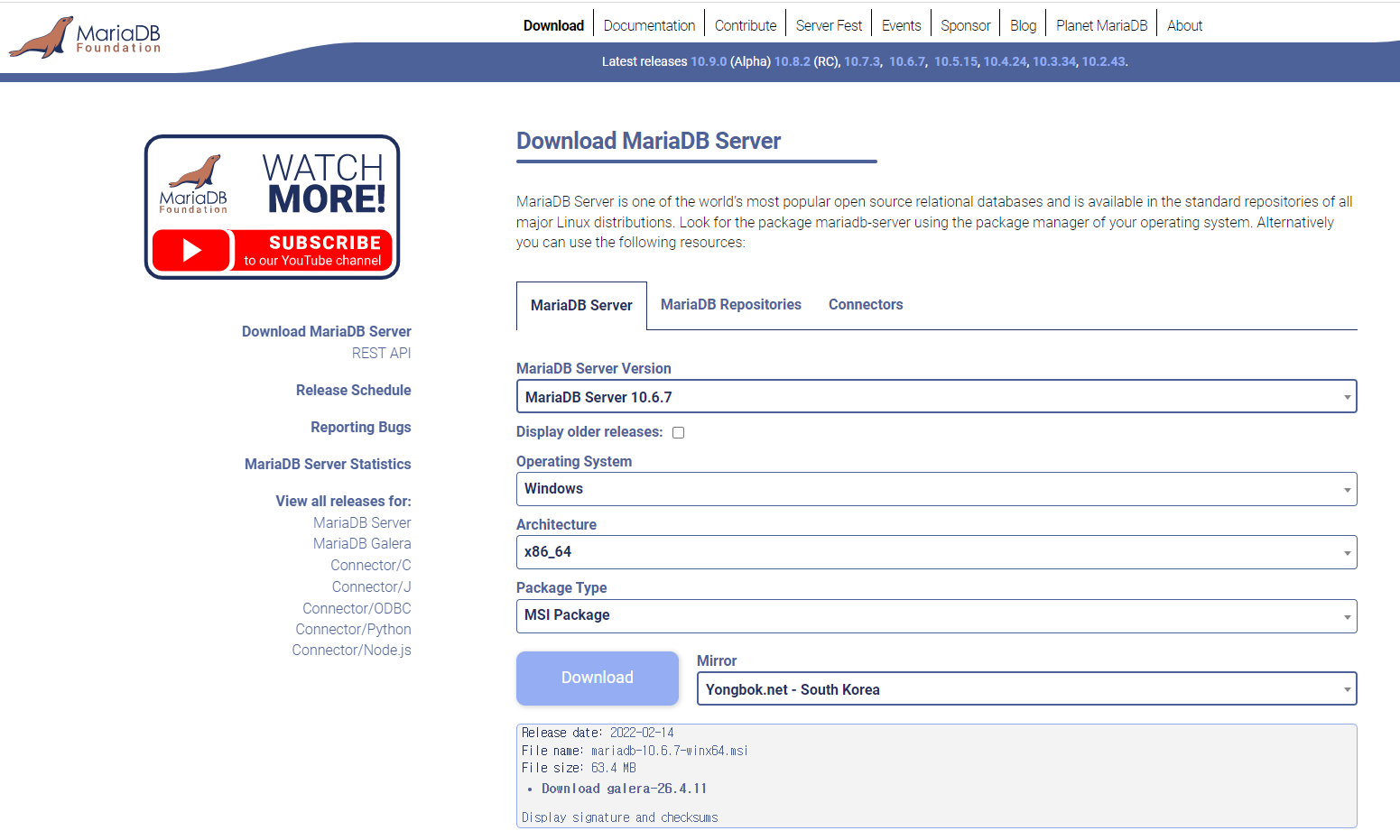The width and height of the screenshot is (1400, 840).
Task: Click the MariaDB Foundation sea lion logo
Action: coord(85,37)
